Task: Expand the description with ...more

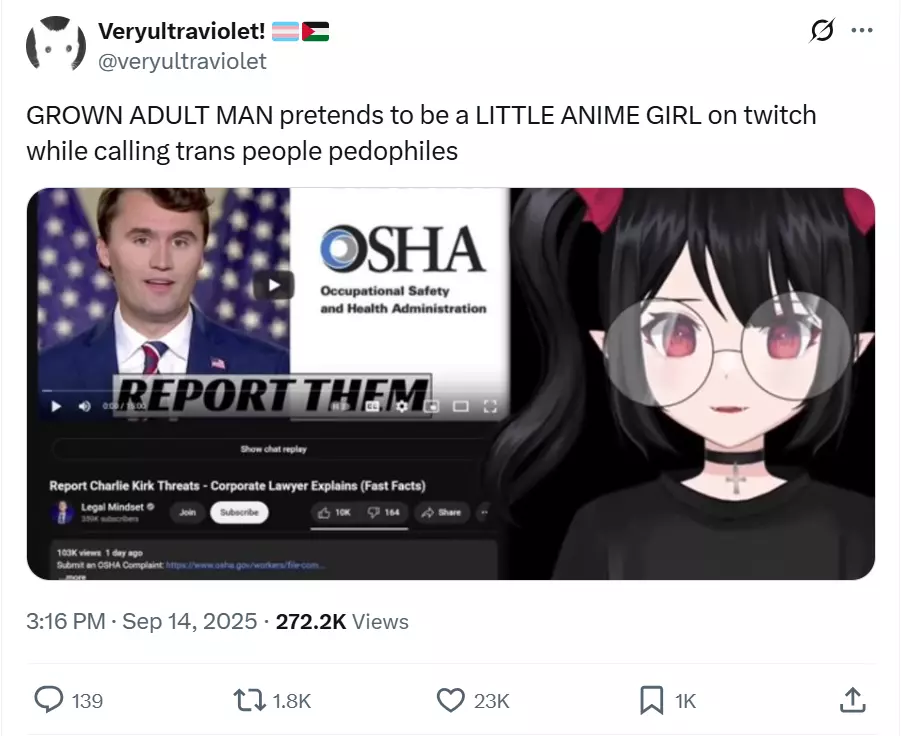Action: coord(75,576)
